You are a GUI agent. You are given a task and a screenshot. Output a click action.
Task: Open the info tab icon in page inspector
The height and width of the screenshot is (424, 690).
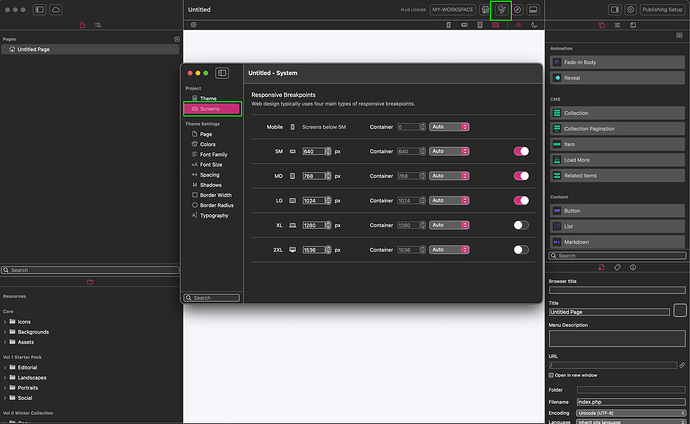click(633, 267)
